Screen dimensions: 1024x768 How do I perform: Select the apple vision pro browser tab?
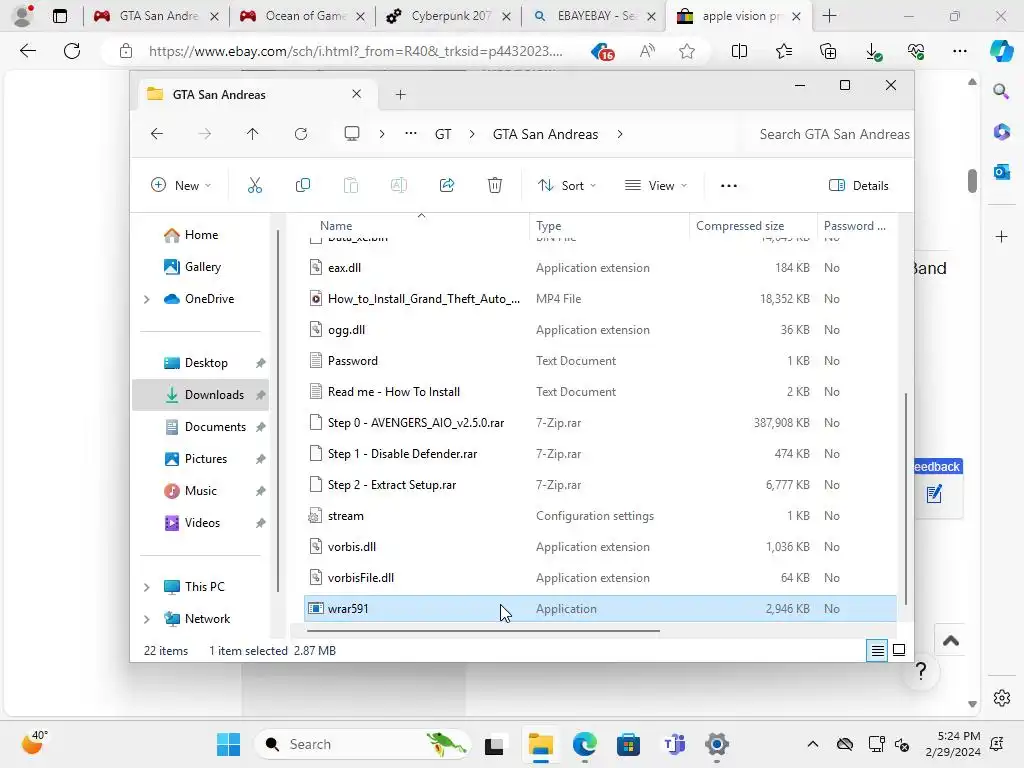[x=738, y=16]
